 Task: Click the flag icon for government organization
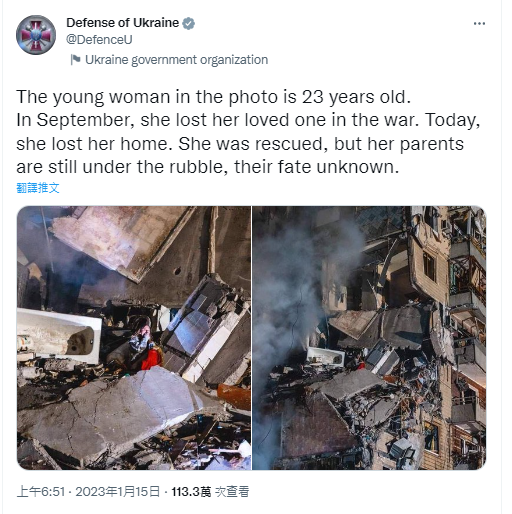75,60
